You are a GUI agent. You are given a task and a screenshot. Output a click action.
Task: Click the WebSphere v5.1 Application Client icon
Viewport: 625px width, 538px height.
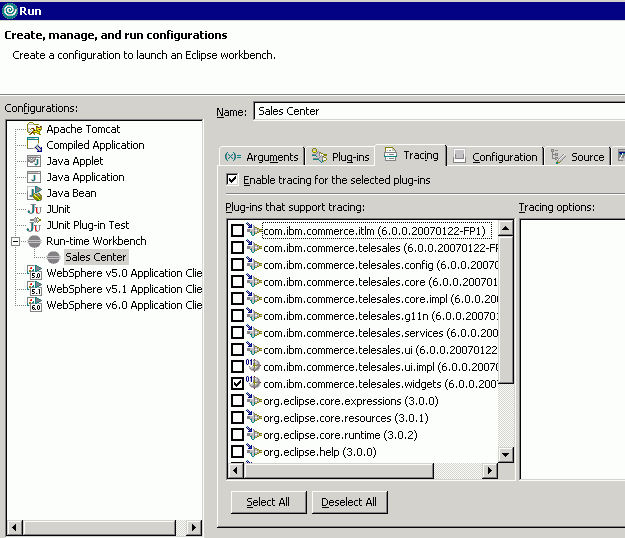(x=35, y=289)
